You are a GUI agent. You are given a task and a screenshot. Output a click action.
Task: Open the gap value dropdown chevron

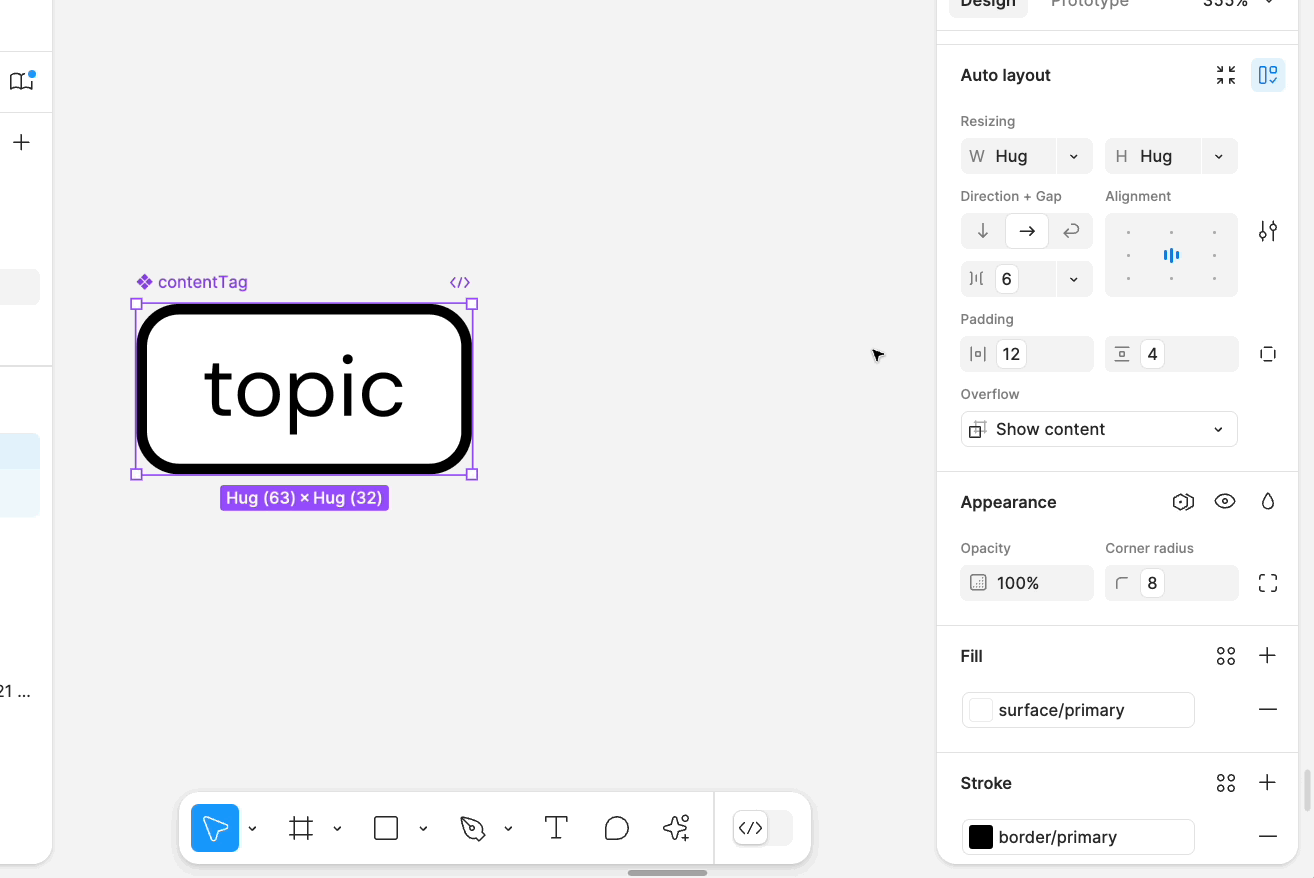coord(1074,279)
